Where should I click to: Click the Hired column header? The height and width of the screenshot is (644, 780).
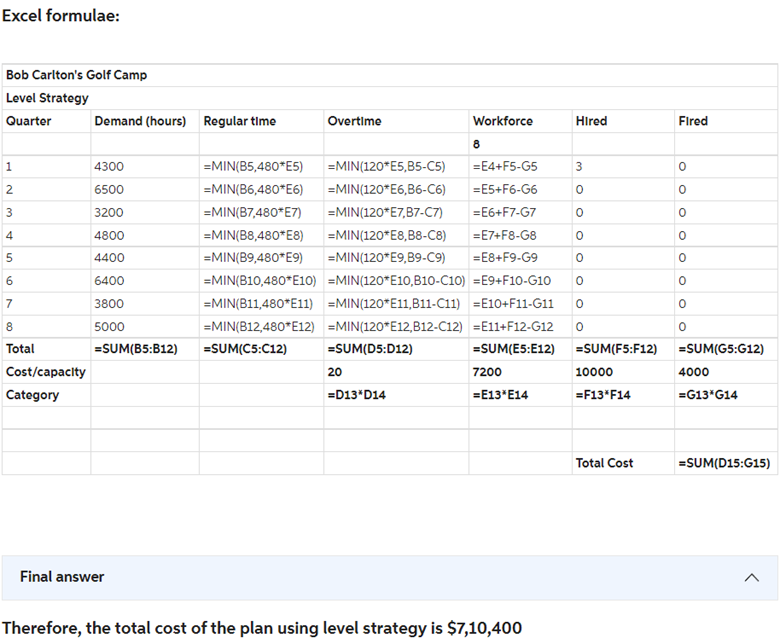coord(592,121)
